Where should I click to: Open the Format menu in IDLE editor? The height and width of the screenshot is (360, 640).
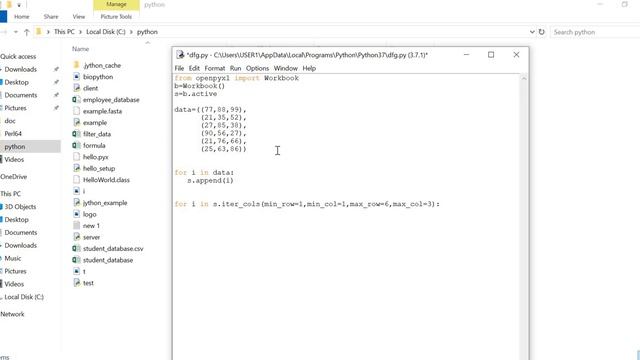point(215,68)
